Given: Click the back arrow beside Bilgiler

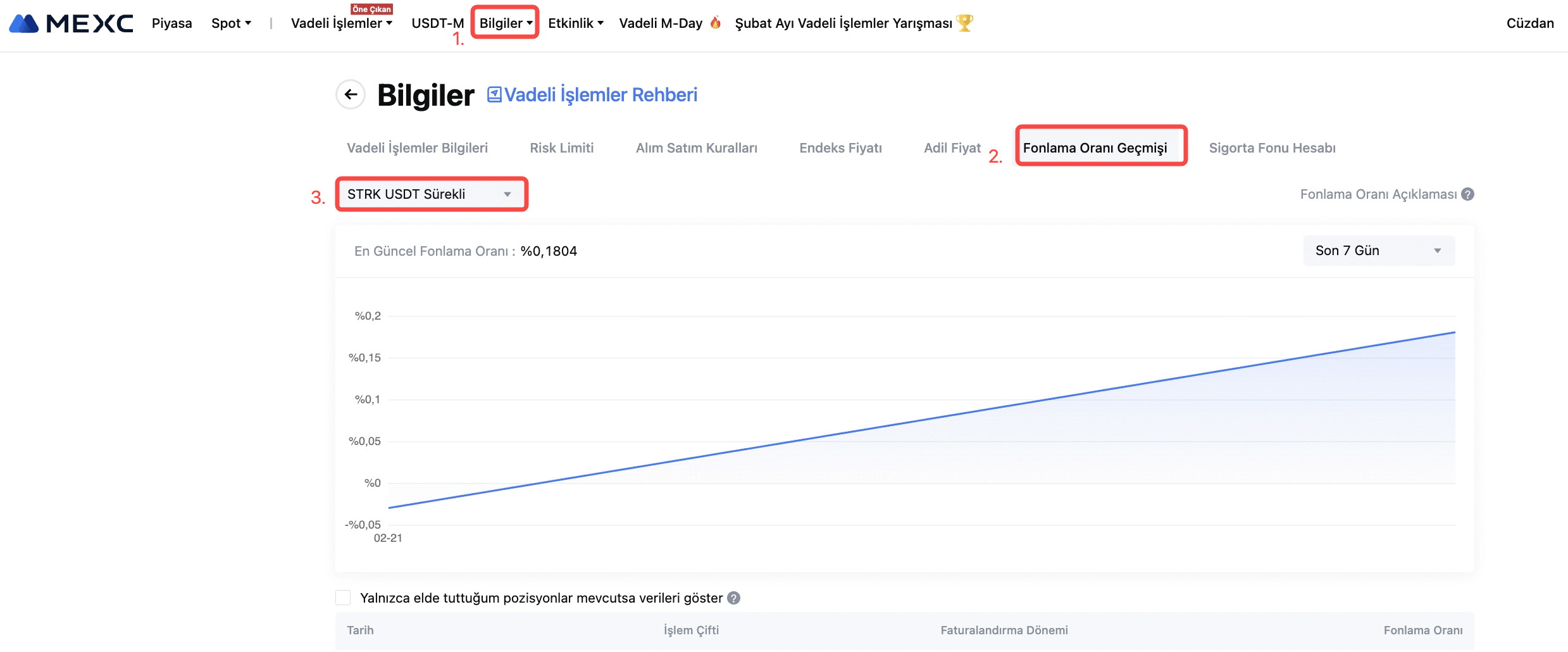Looking at the screenshot, I should click(351, 95).
